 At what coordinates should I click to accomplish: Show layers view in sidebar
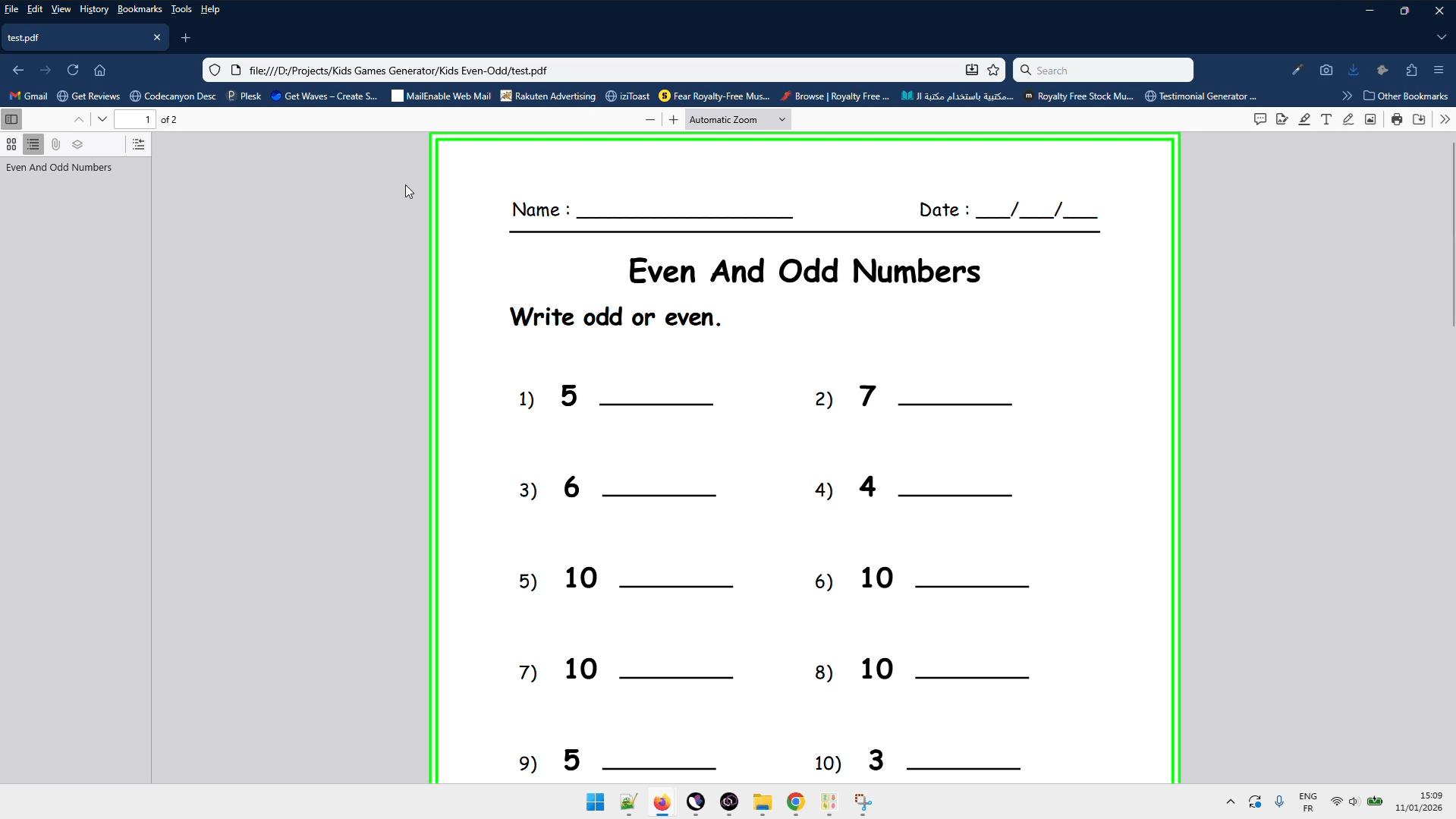77,144
